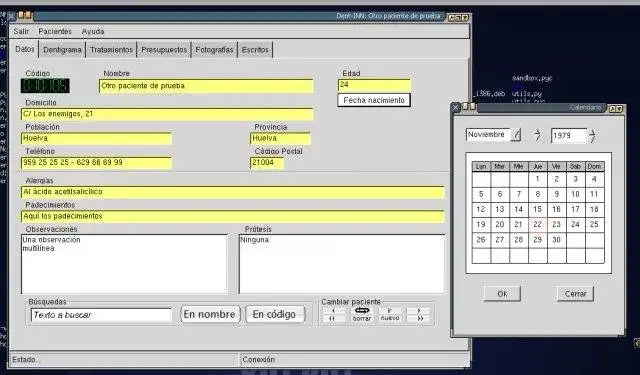
Task: Click the month spinner next to Noviembre
Action: click(x=538, y=135)
